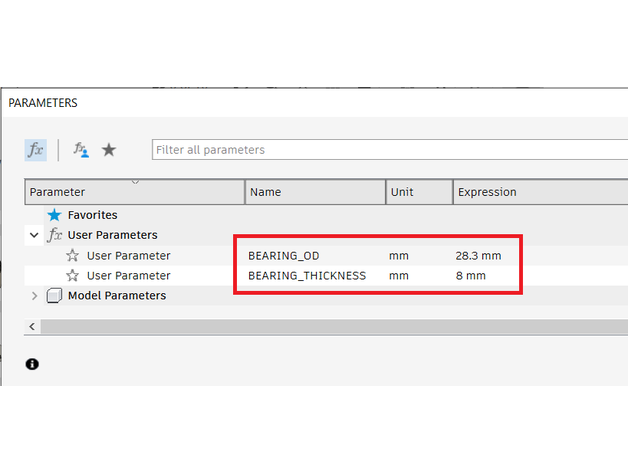The height and width of the screenshot is (472, 628).
Task: Click the fx user parameters toolbar icon
Action: (x=35, y=149)
